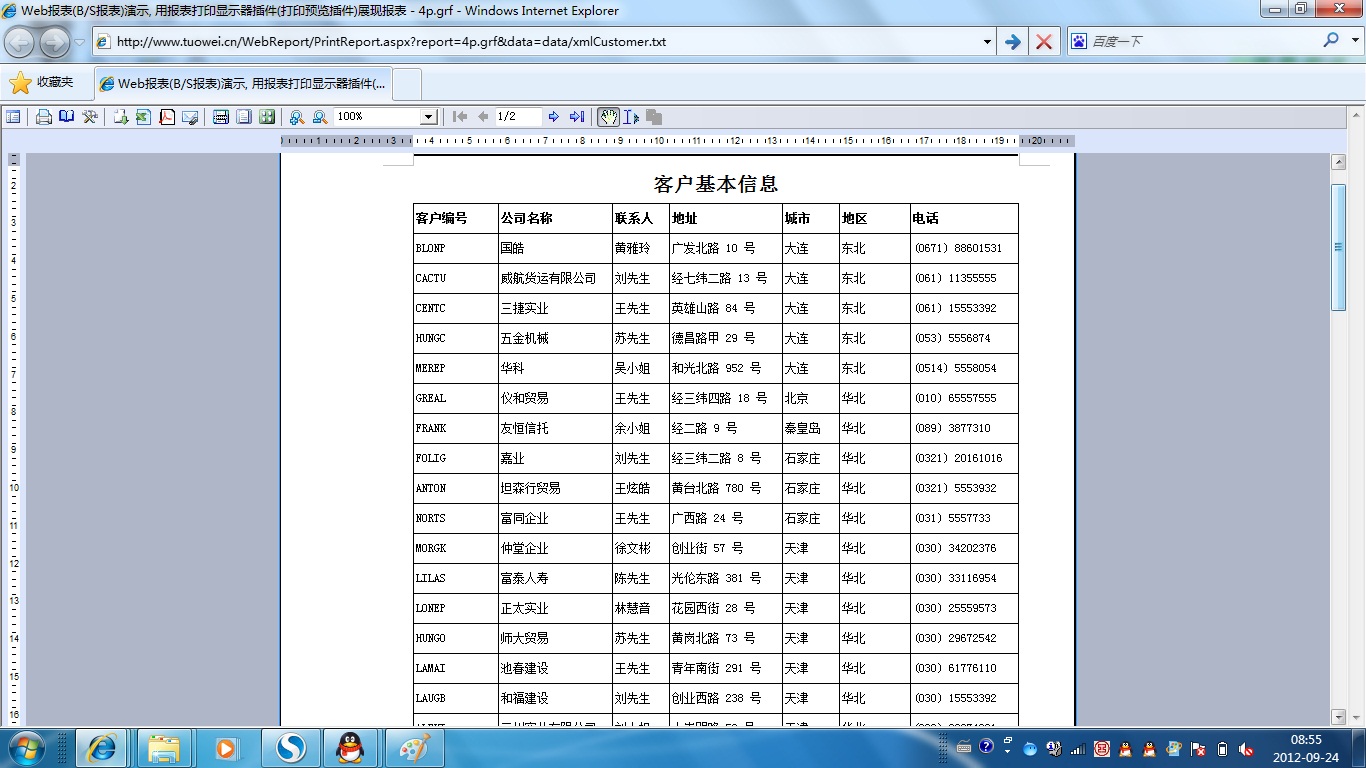The image size is (1366, 768).
Task: Export the report to Excel
Action: 143,117
